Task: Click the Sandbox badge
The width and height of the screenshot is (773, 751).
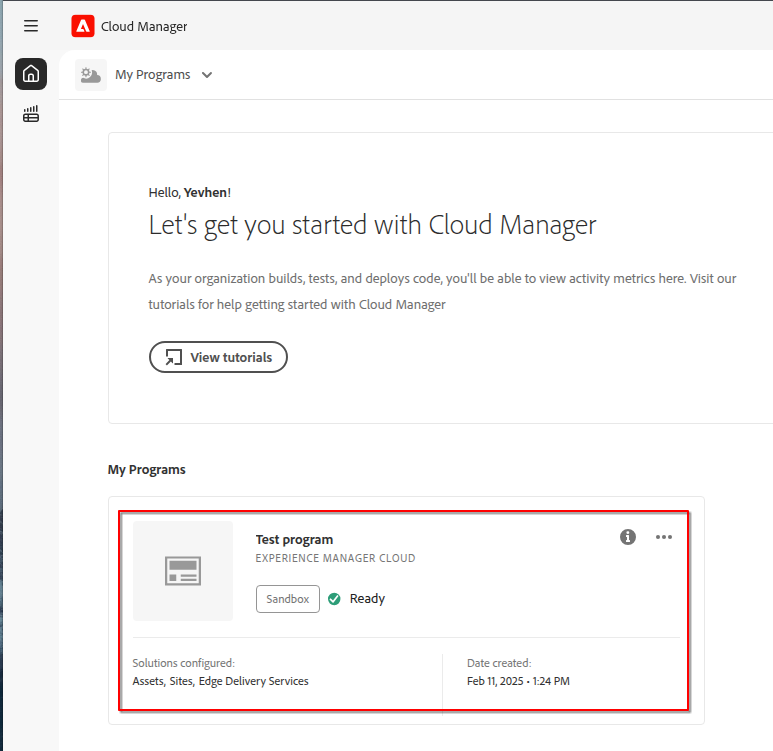Action: pyautogui.click(x=288, y=599)
